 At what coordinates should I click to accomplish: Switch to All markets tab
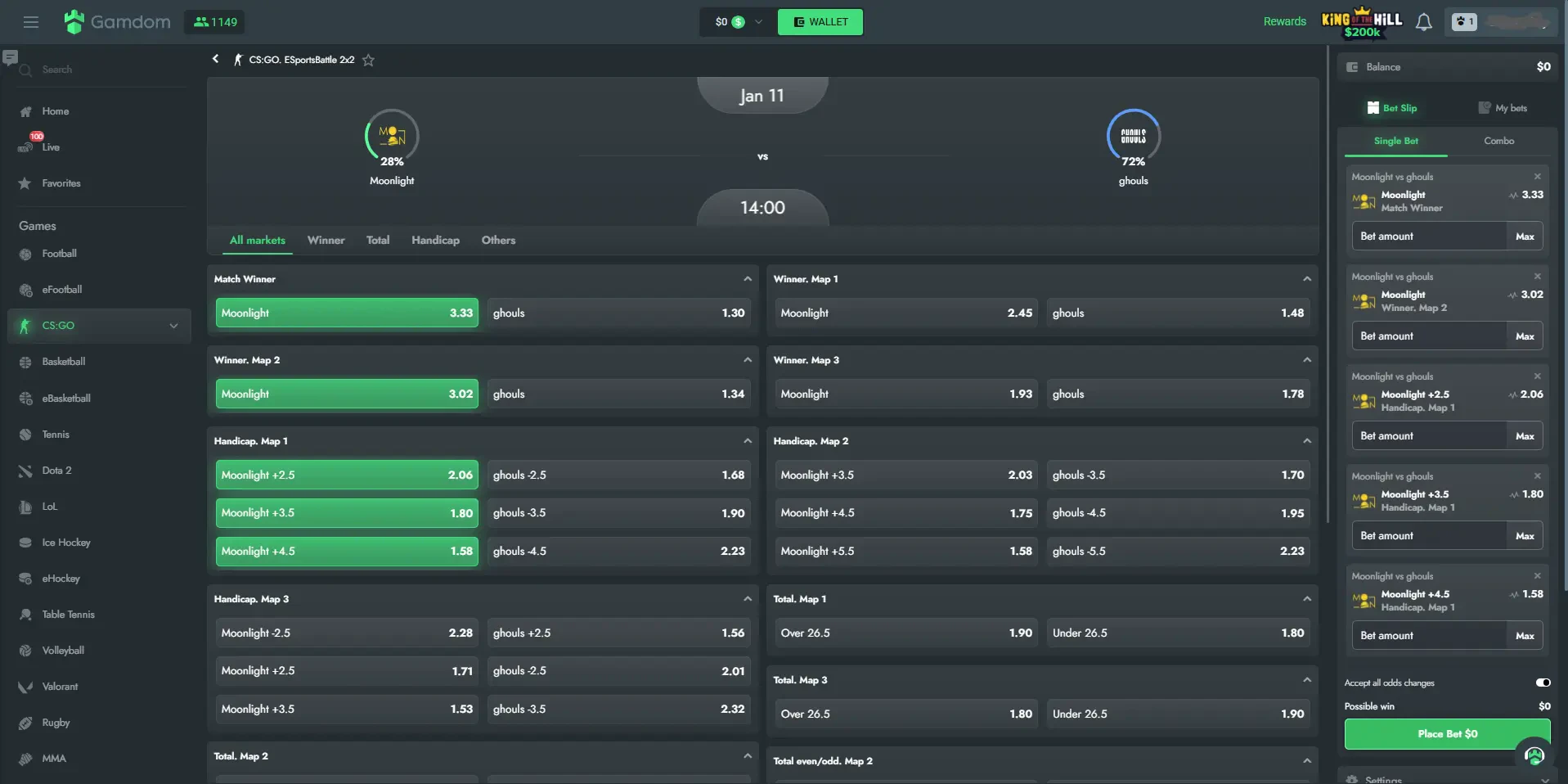coord(258,240)
